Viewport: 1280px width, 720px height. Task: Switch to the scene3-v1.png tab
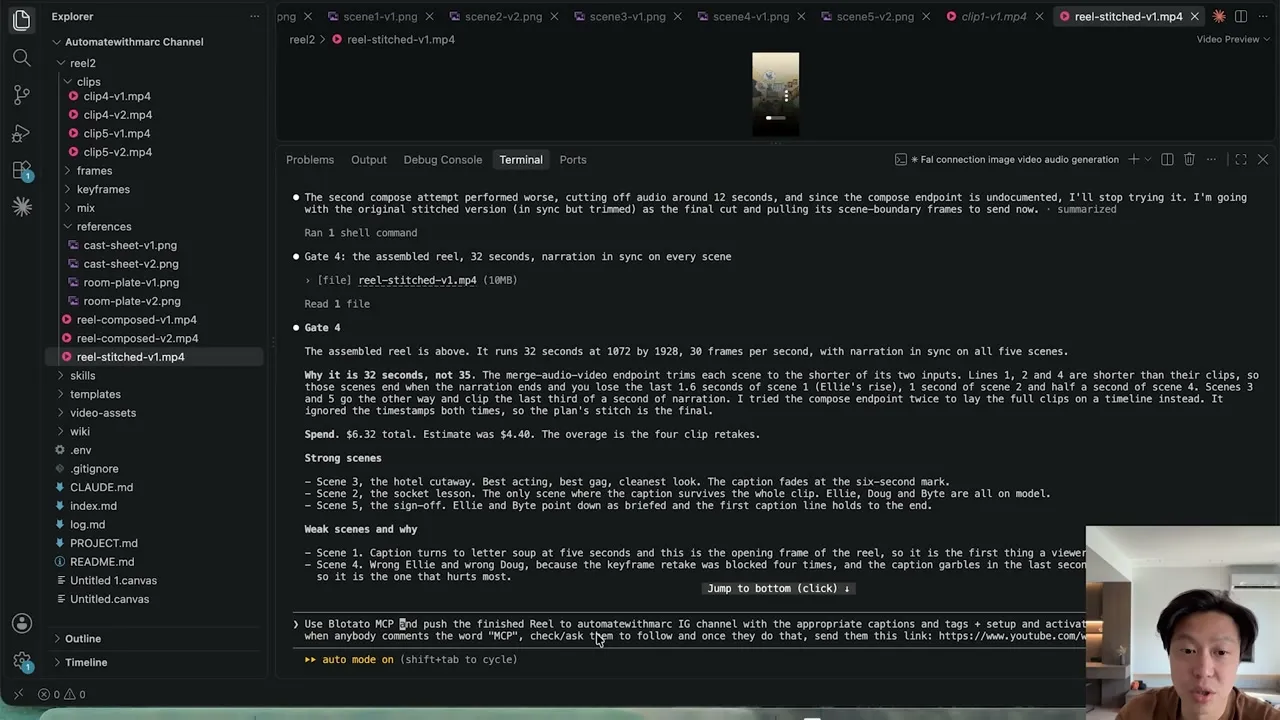(x=627, y=16)
